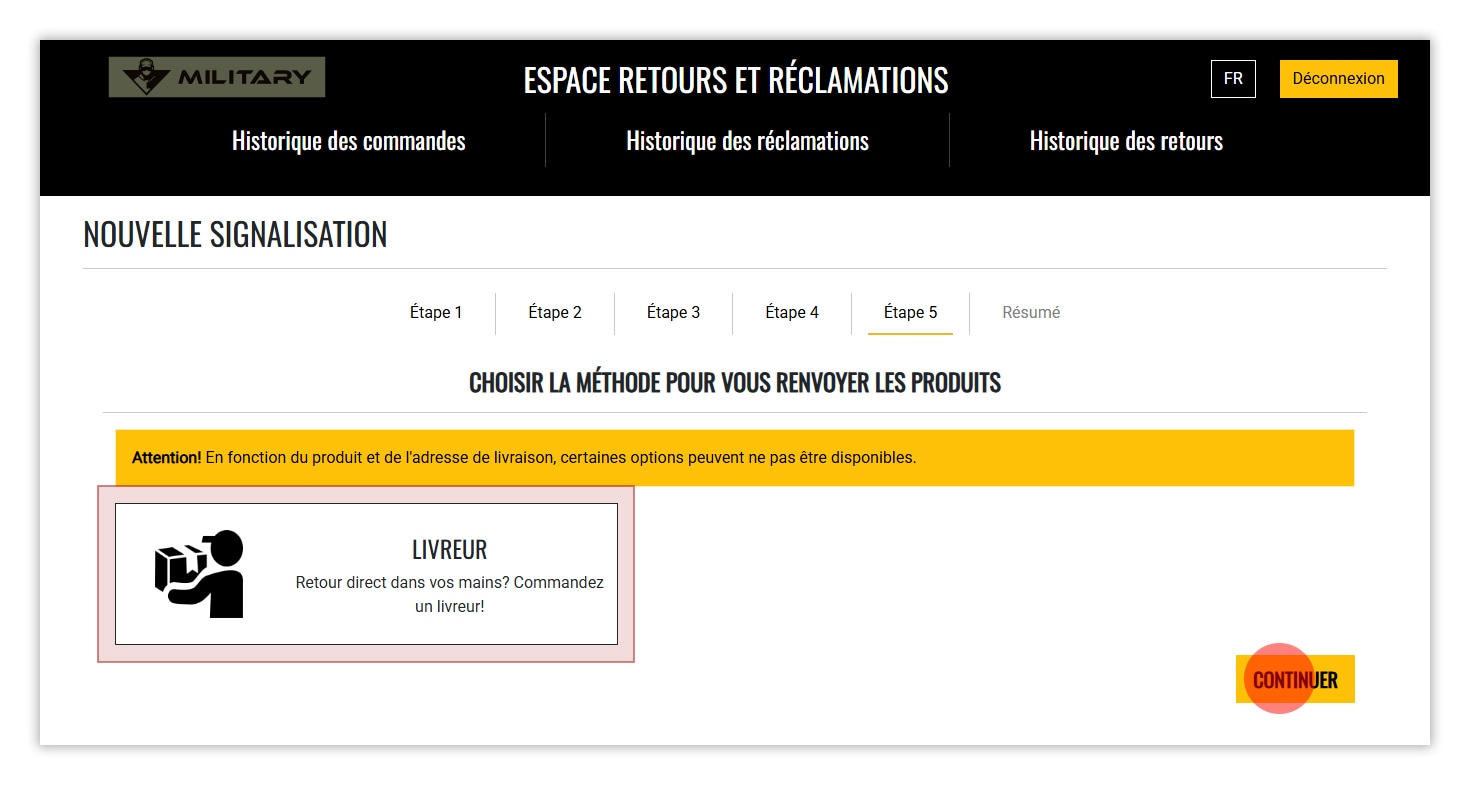Click the Nouvelle Signalisation heading

[235, 235]
